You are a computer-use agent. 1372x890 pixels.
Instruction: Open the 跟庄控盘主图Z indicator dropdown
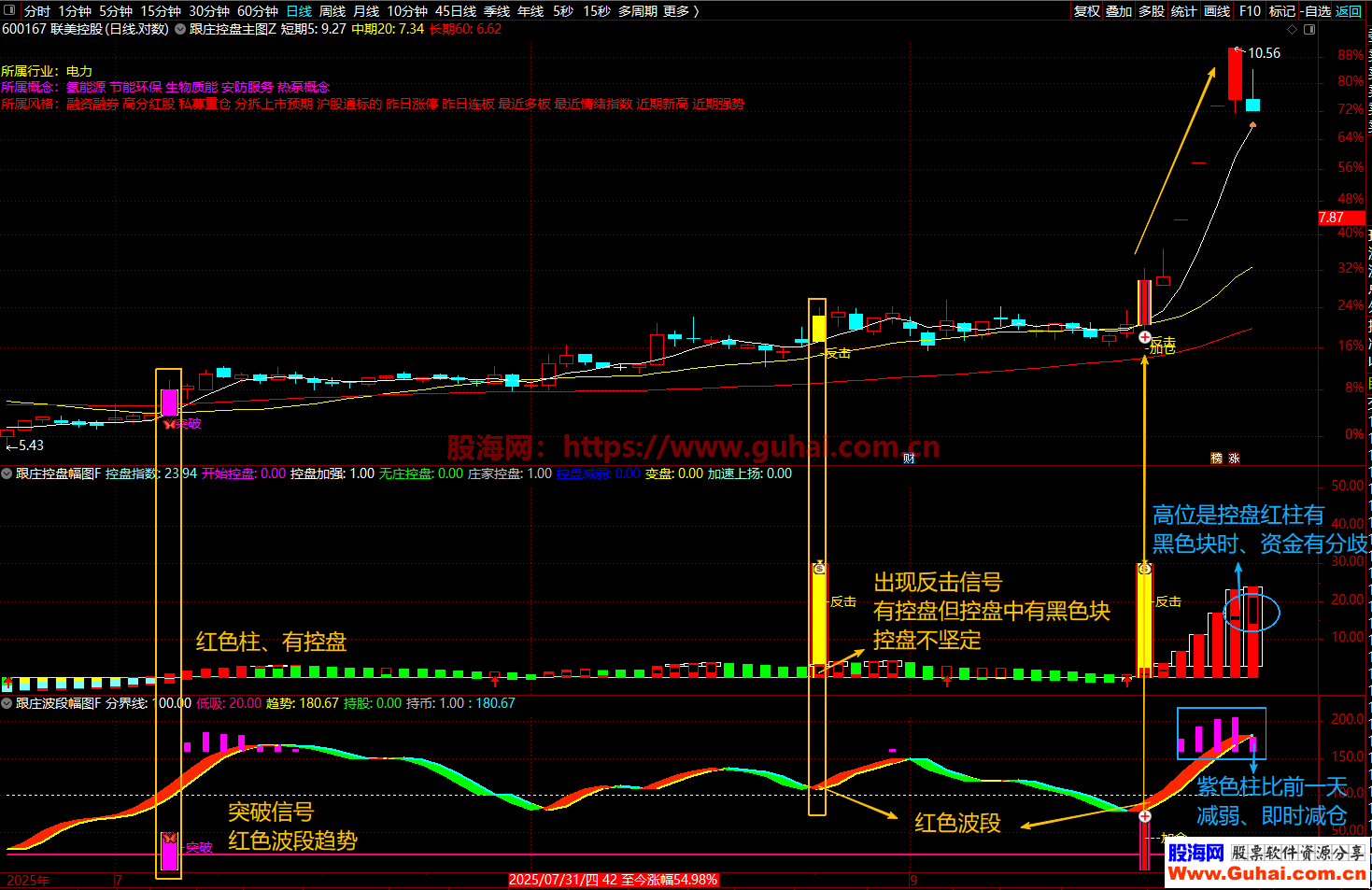pyautogui.click(x=180, y=29)
